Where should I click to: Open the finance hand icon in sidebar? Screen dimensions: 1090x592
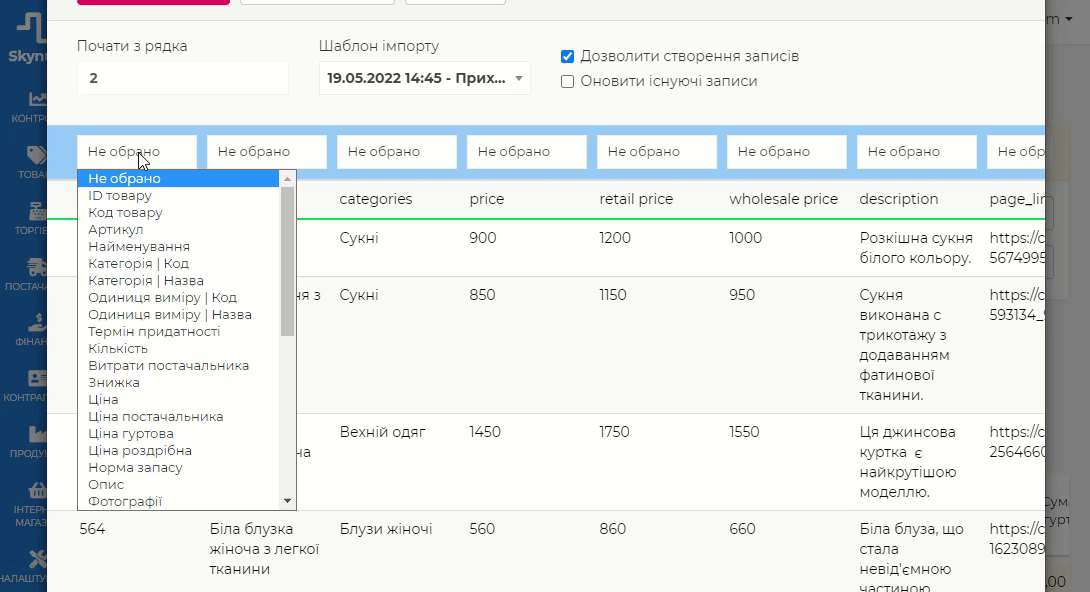click(x=37, y=323)
